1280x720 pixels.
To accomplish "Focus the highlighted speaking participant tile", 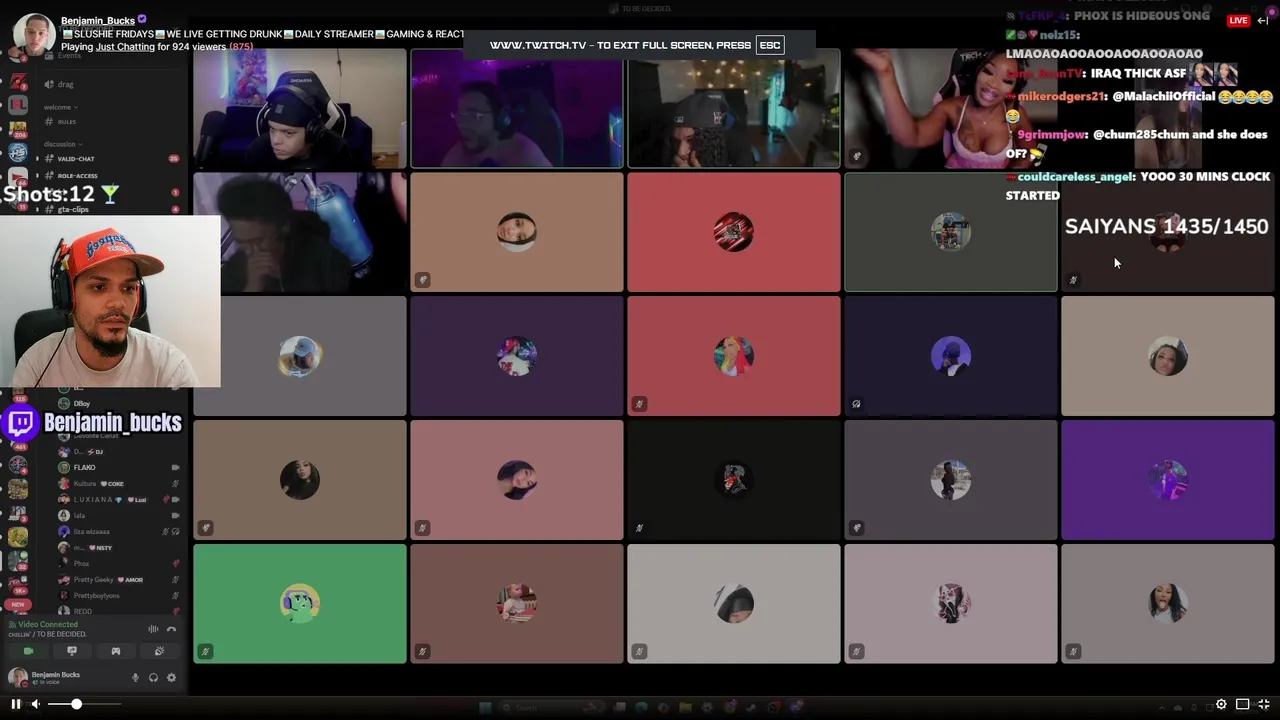I will 951,232.
